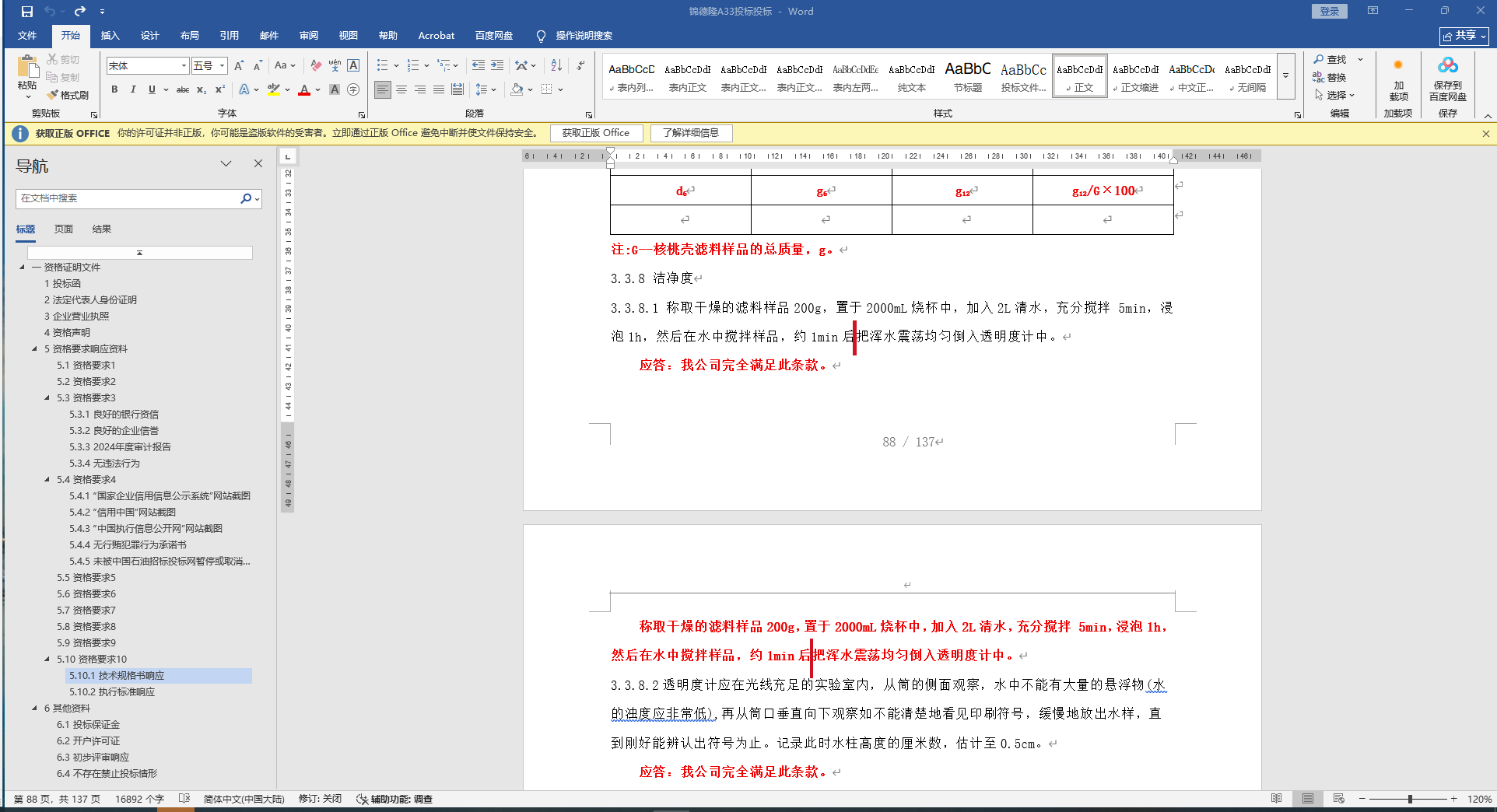
Task: Close the navigation pane with the X
Action: coord(258,163)
